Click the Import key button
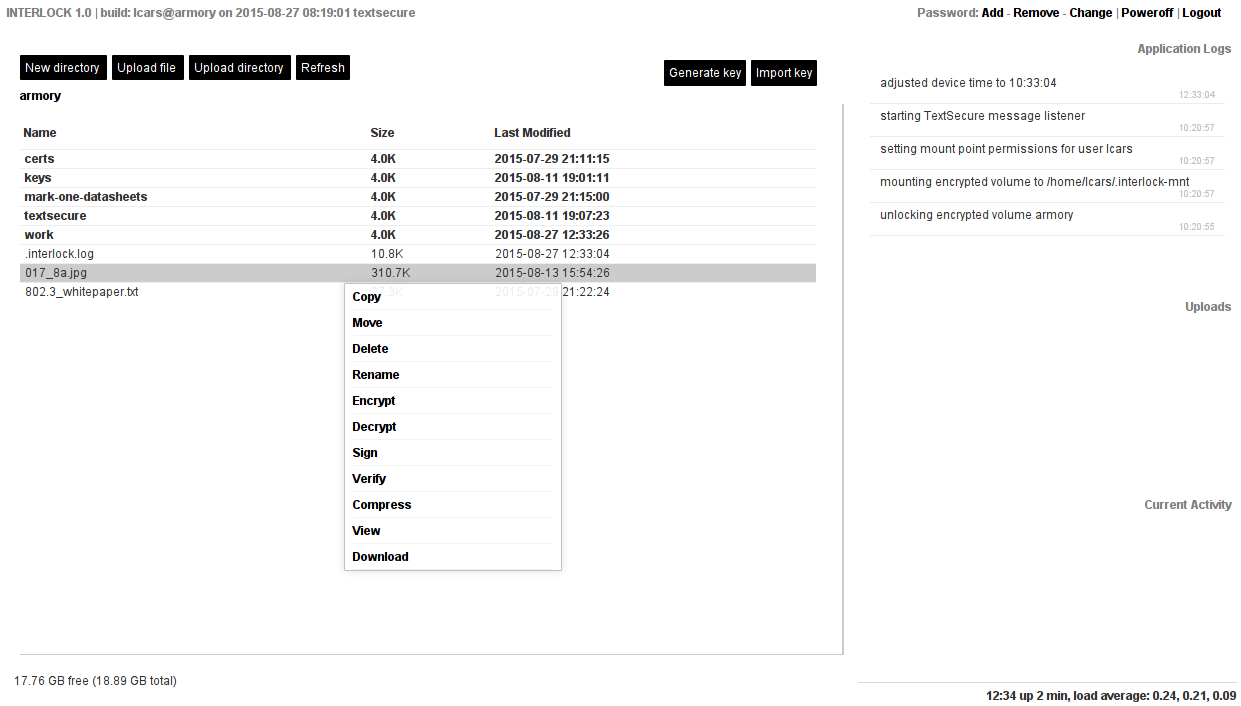Viewport: 1241px width, 706px height. click(783, 72)
